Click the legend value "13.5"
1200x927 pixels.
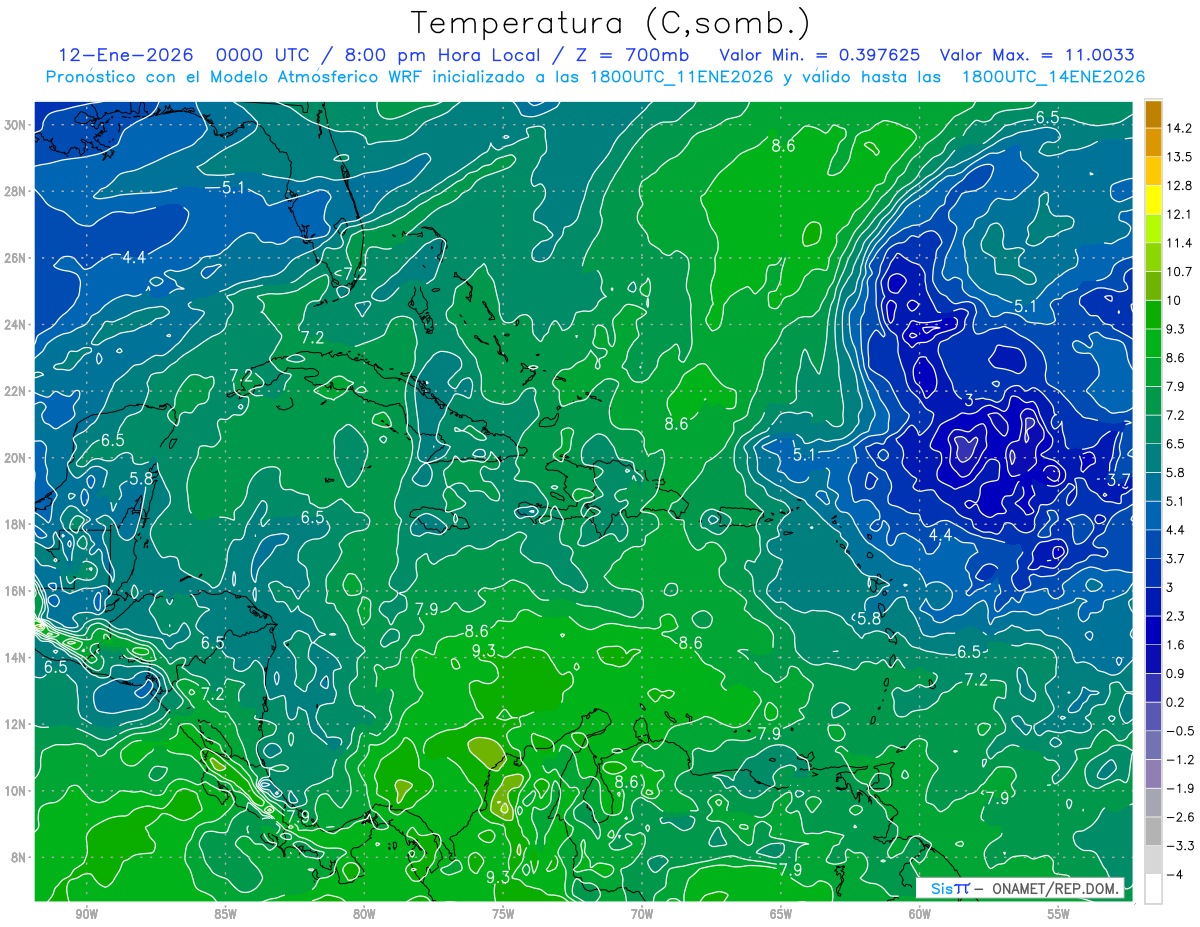(1179, 157)
